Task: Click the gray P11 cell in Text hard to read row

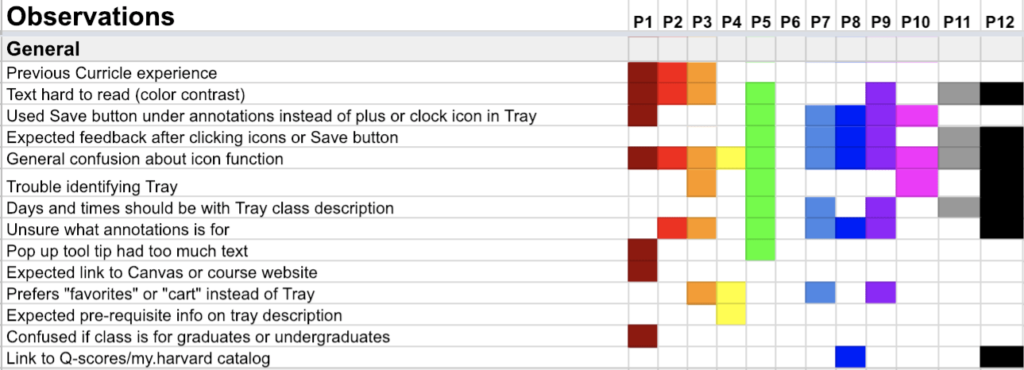Action: (x=959, y=93)
